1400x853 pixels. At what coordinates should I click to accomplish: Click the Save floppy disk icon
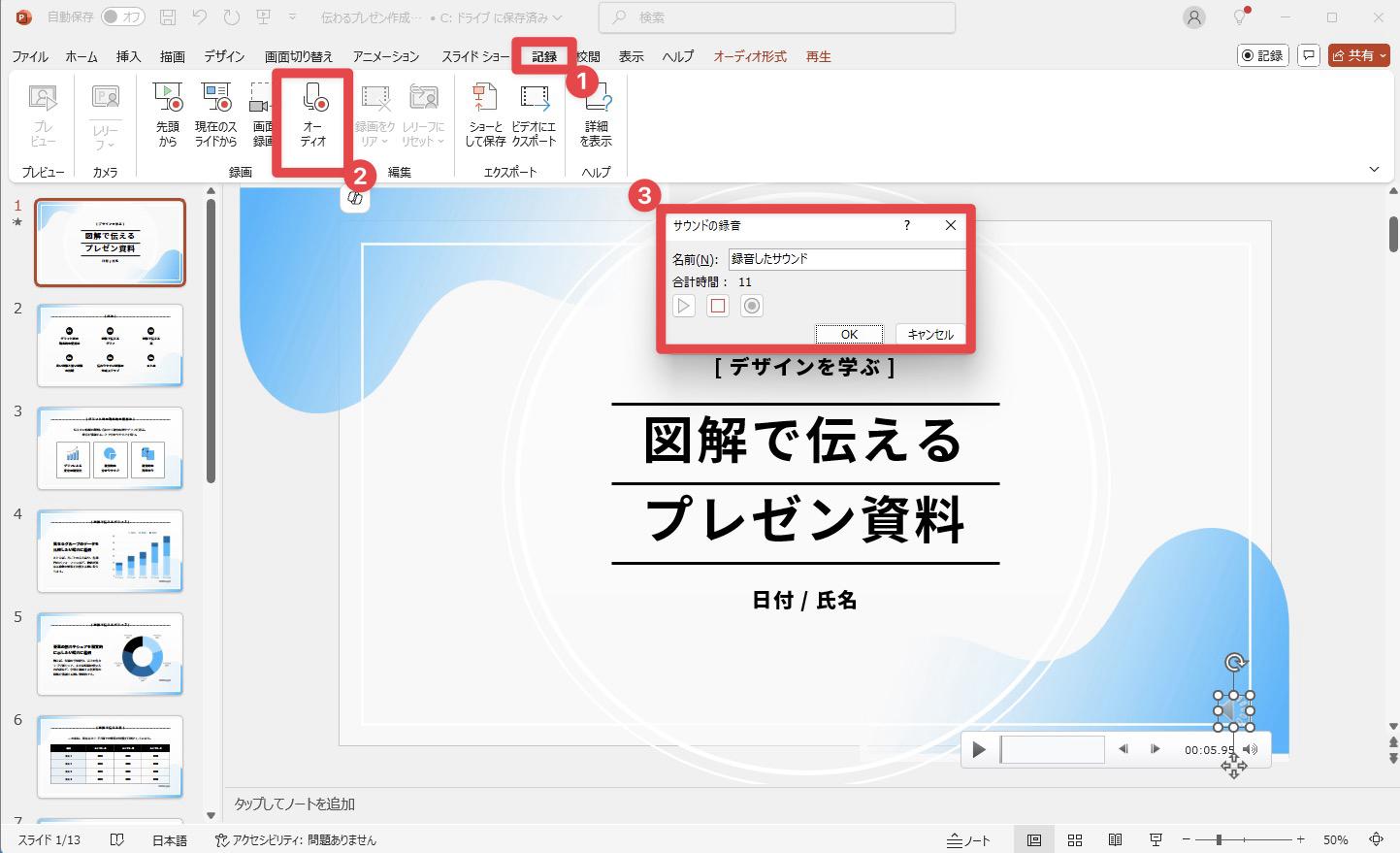[168, 17]
